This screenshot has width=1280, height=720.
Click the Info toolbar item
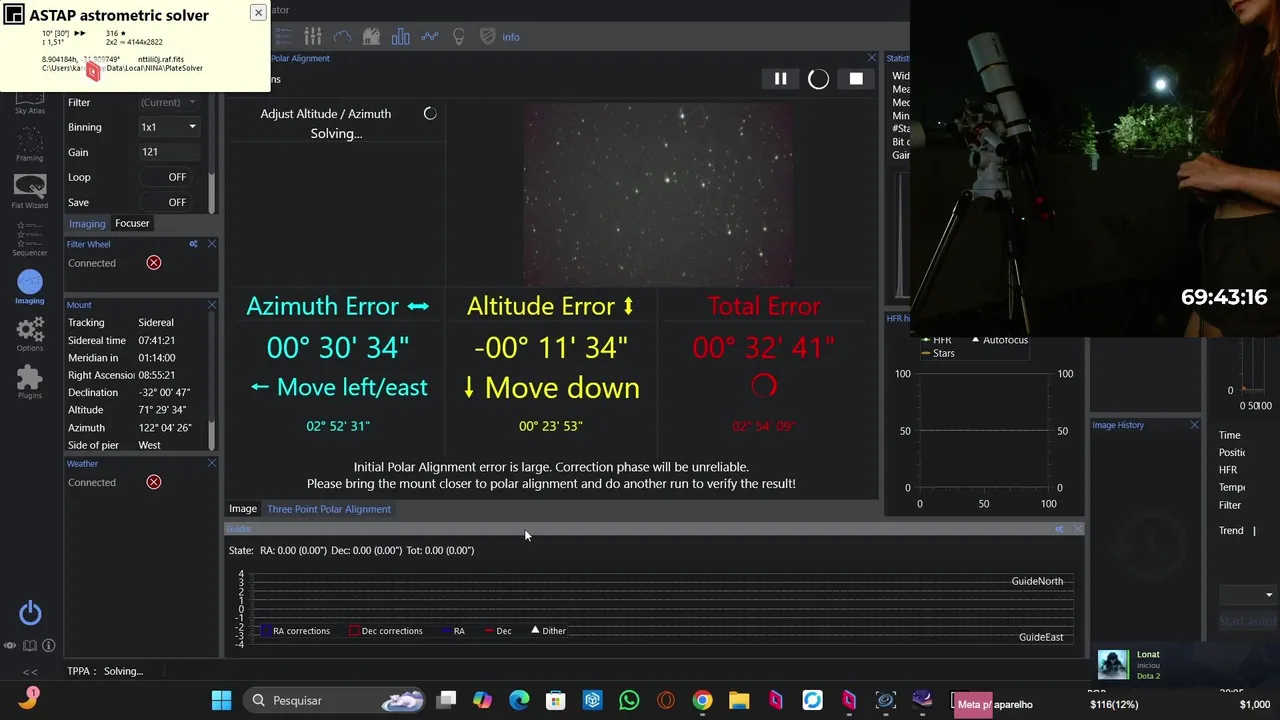pyautogui.click(x=511, y=37)
